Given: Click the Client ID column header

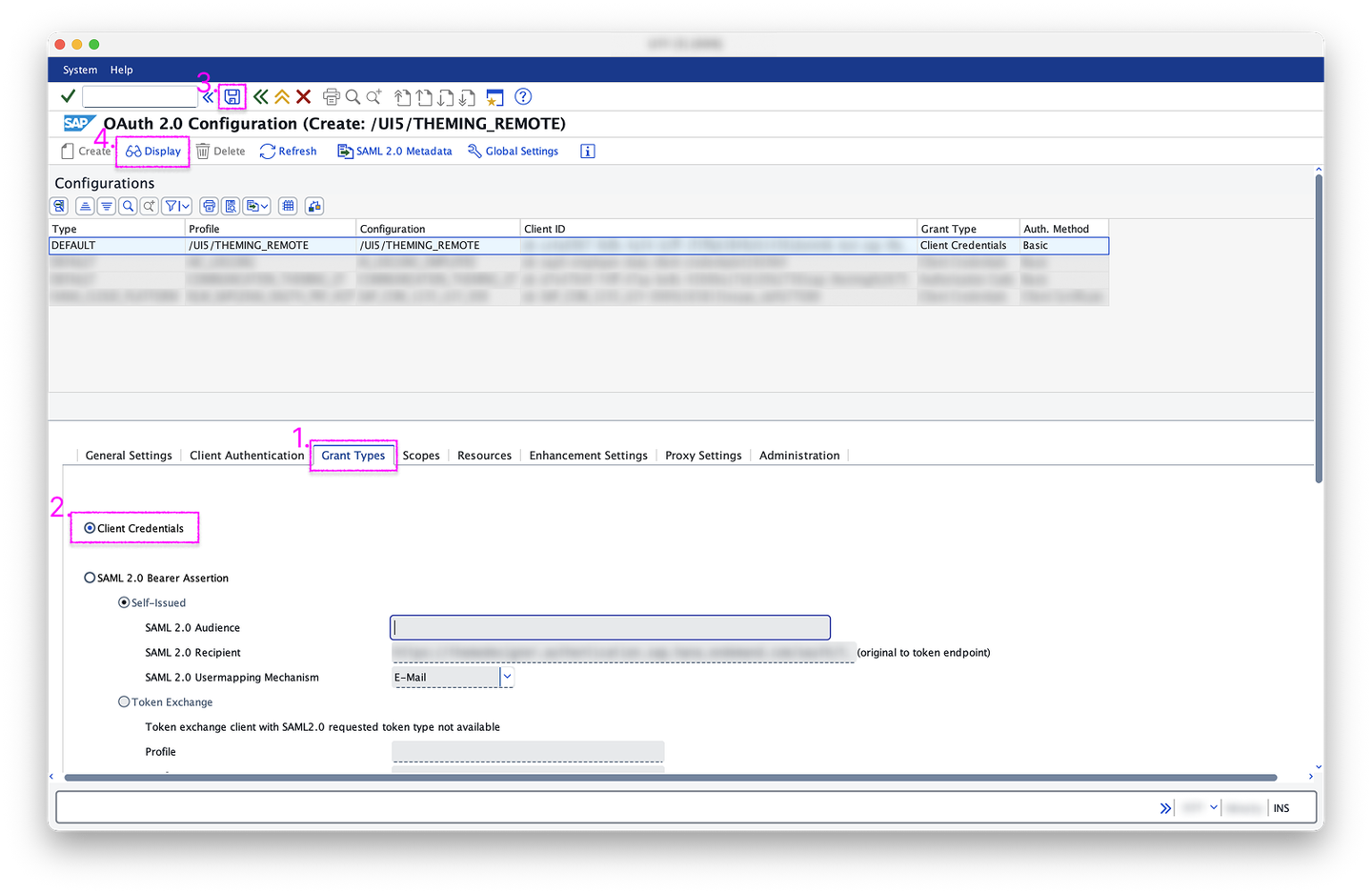Looking at the screenshot, I should tap(718, 229).
